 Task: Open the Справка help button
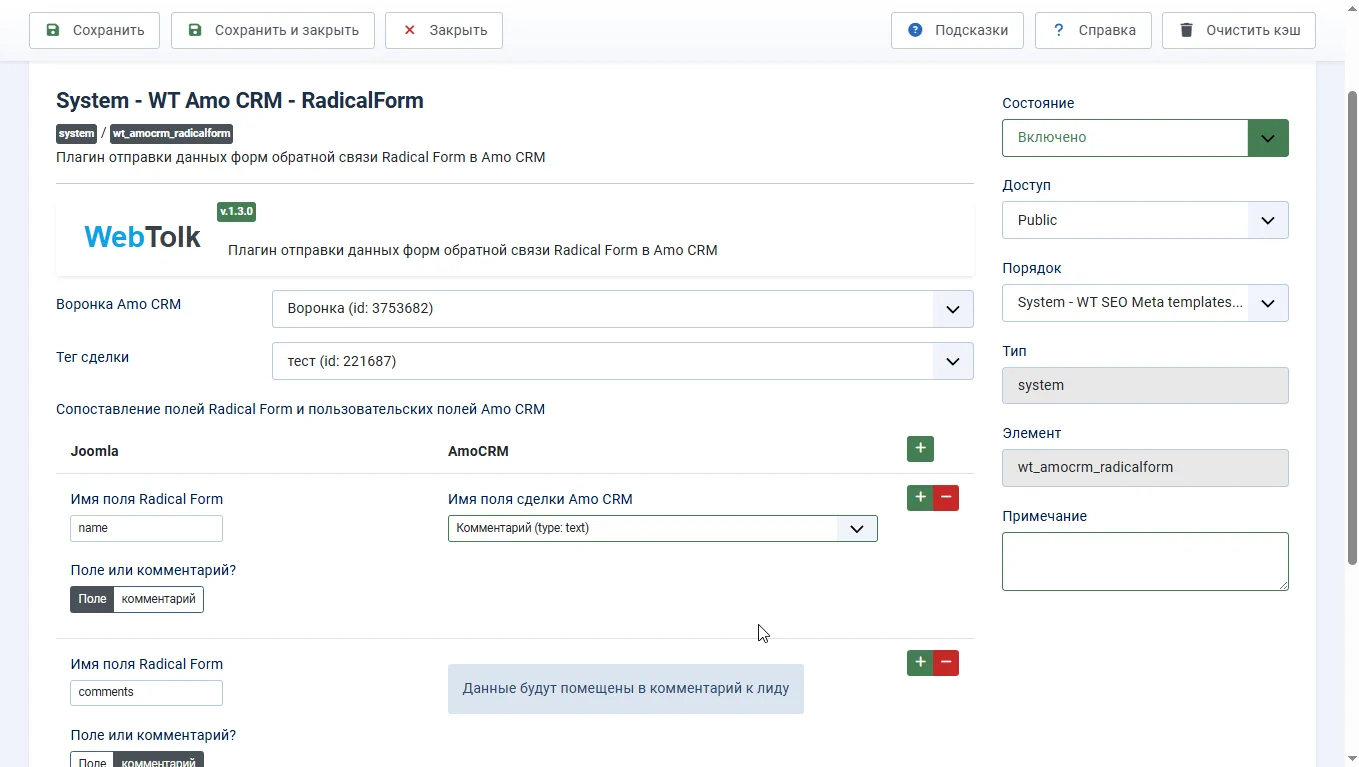1093,30
